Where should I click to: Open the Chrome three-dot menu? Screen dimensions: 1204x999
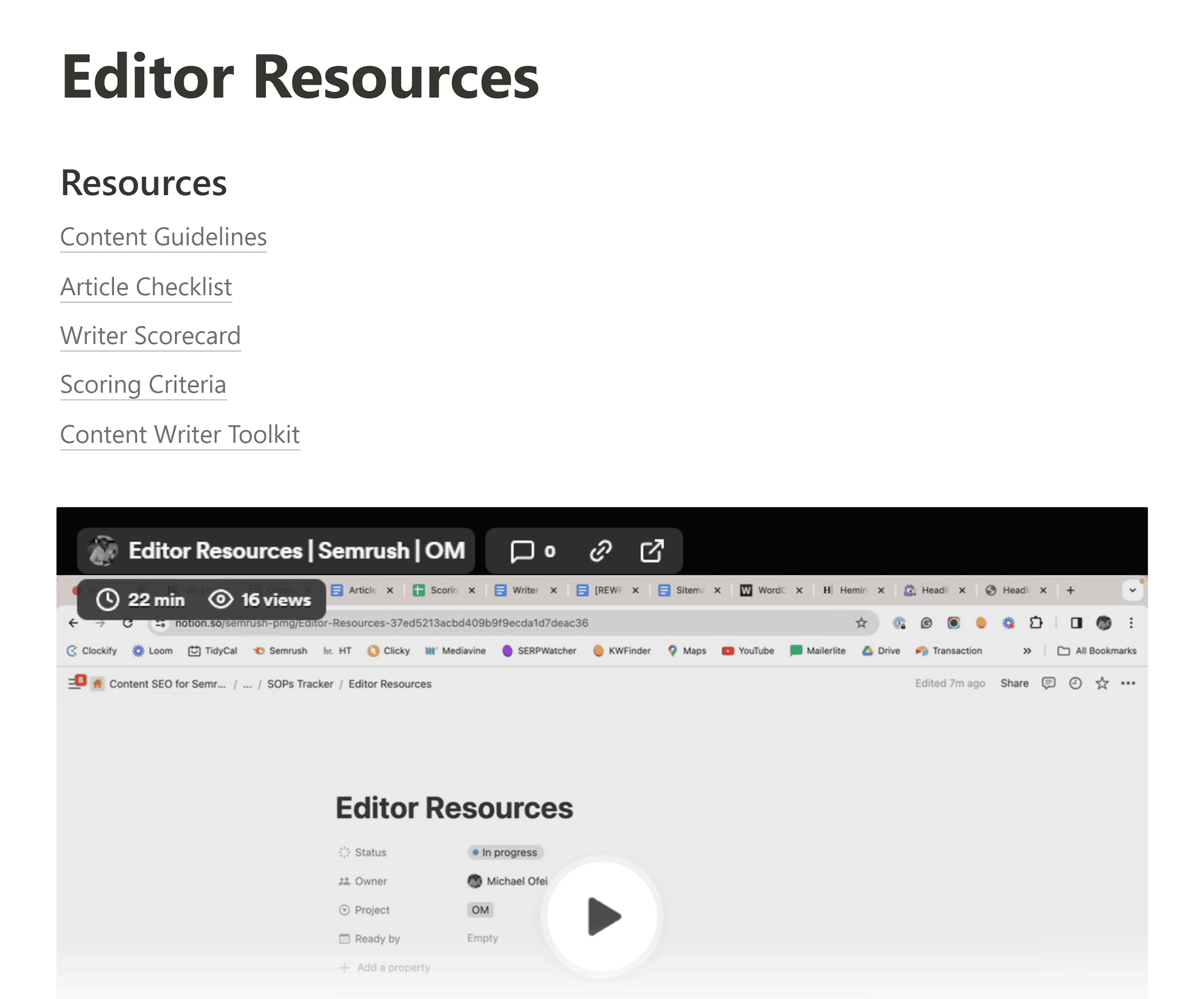[x=1131, y=623]
